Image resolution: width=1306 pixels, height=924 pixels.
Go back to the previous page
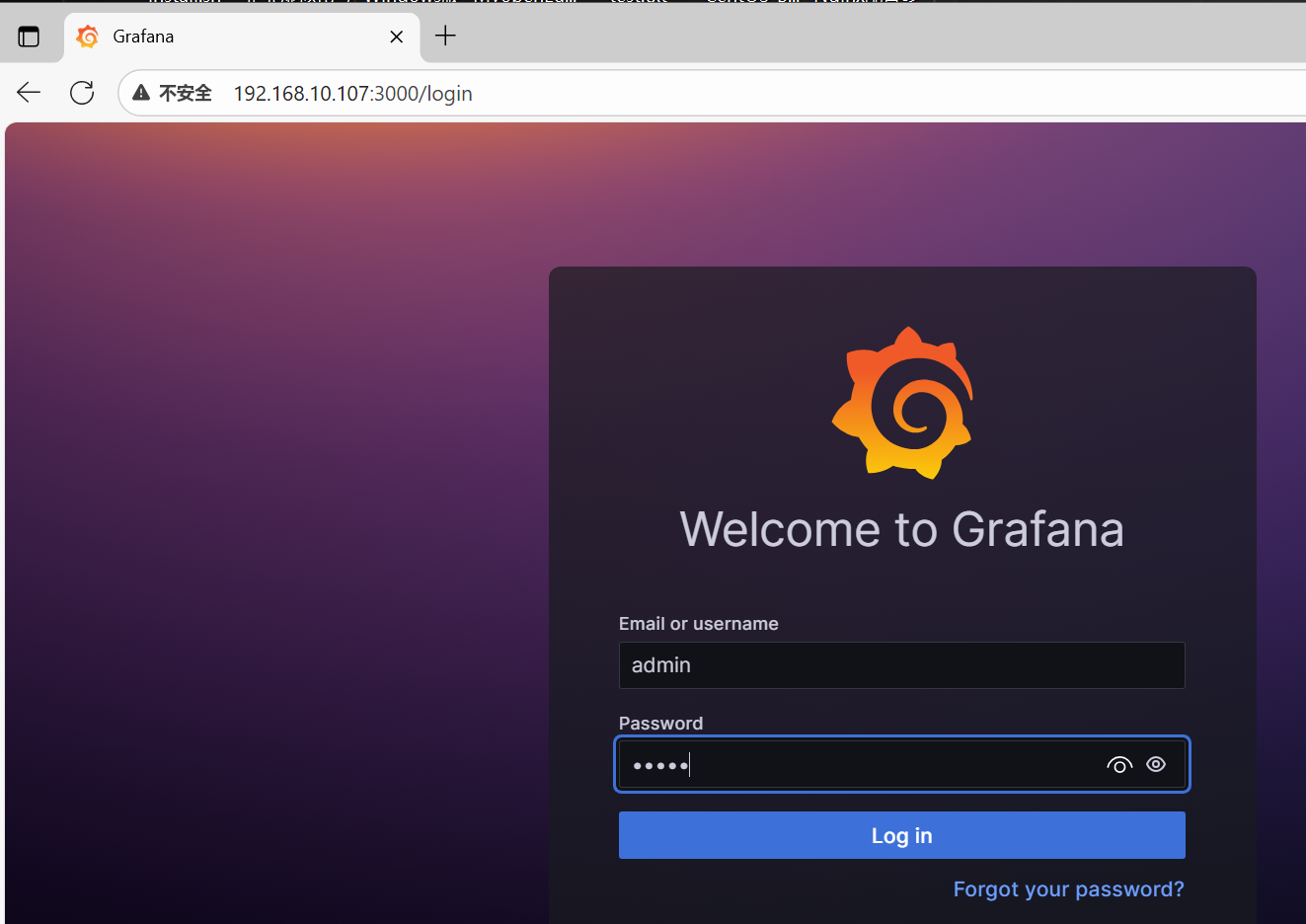tap(29, 93)
